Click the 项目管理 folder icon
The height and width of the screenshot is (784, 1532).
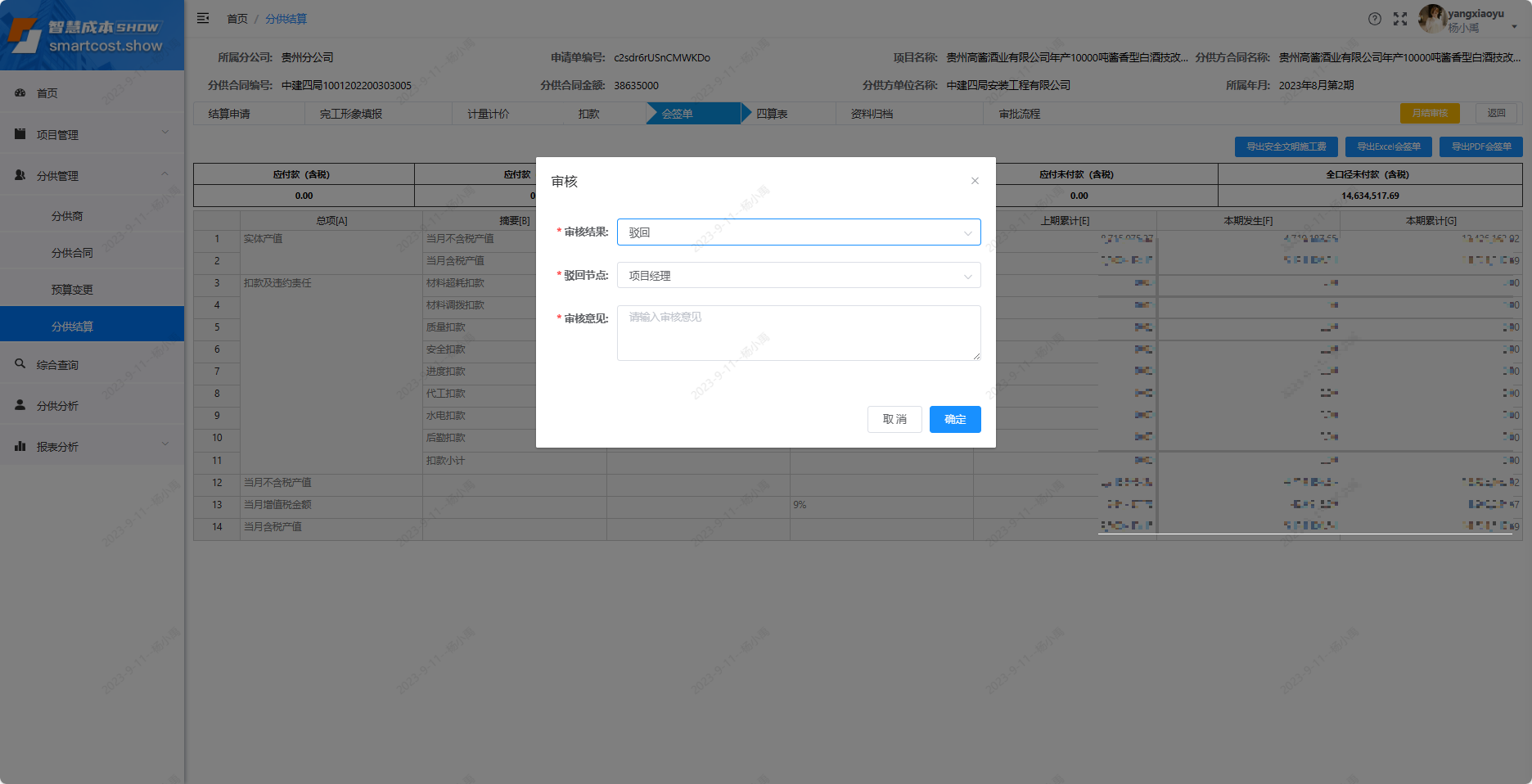click(x=20, y=134)
